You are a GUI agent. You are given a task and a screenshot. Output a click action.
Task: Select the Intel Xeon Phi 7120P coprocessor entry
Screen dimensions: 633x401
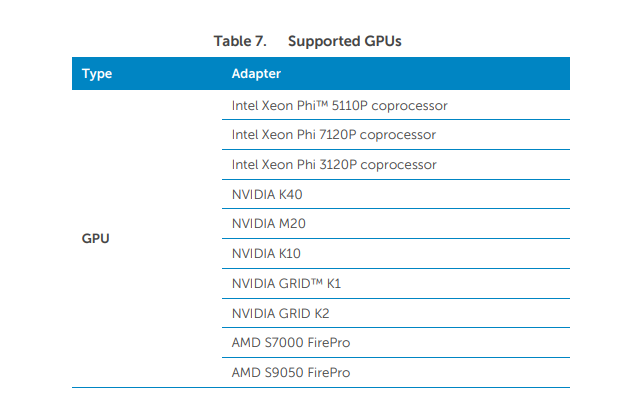coord(333,134)
